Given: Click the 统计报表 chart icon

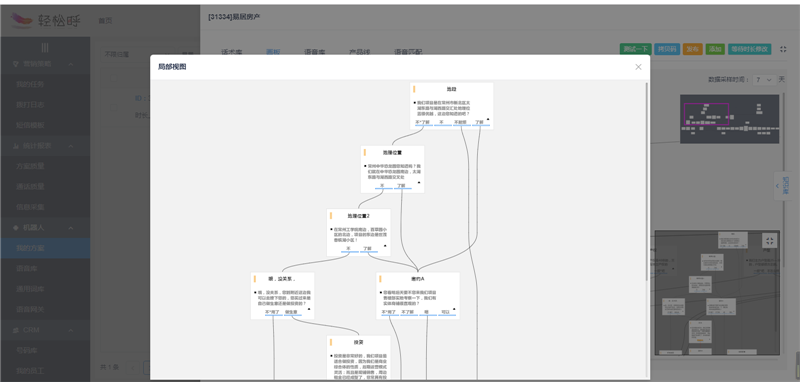Looking at the screenshot, I should click(16, 146).
